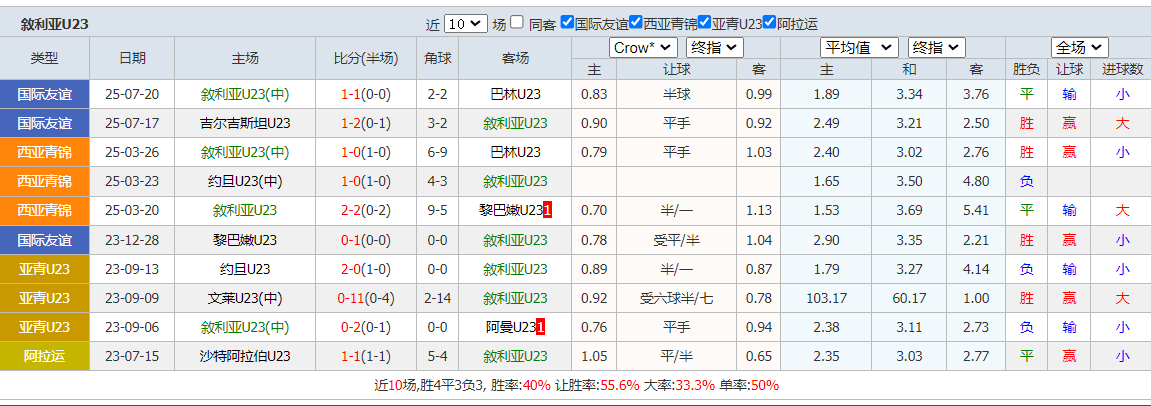1151x406 pixels.
Task: Click the 文莱U23(中) home team link
Action: 245,298
